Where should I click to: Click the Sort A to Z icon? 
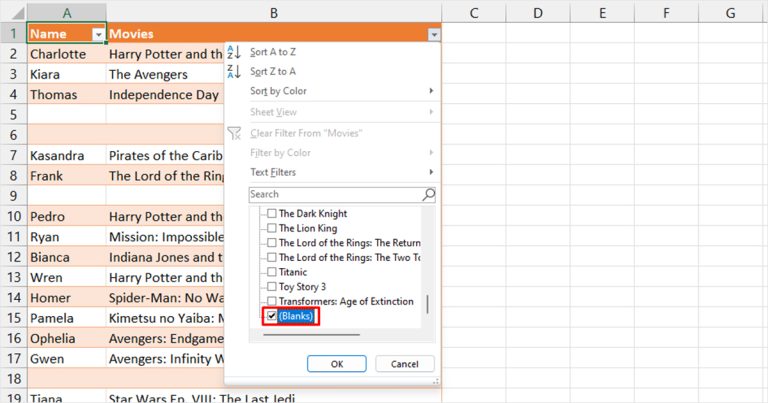pyautogui.click(x=234, y=51)
